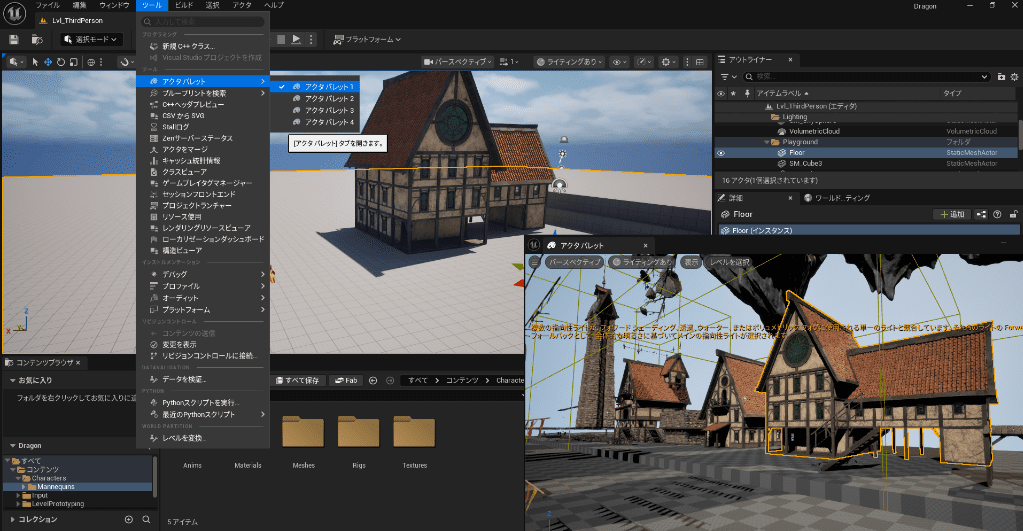The image size is (1023, 531).
Task: Select checked アクタ パレット 1 submenu entry
Action: click(x=315, y=87)
